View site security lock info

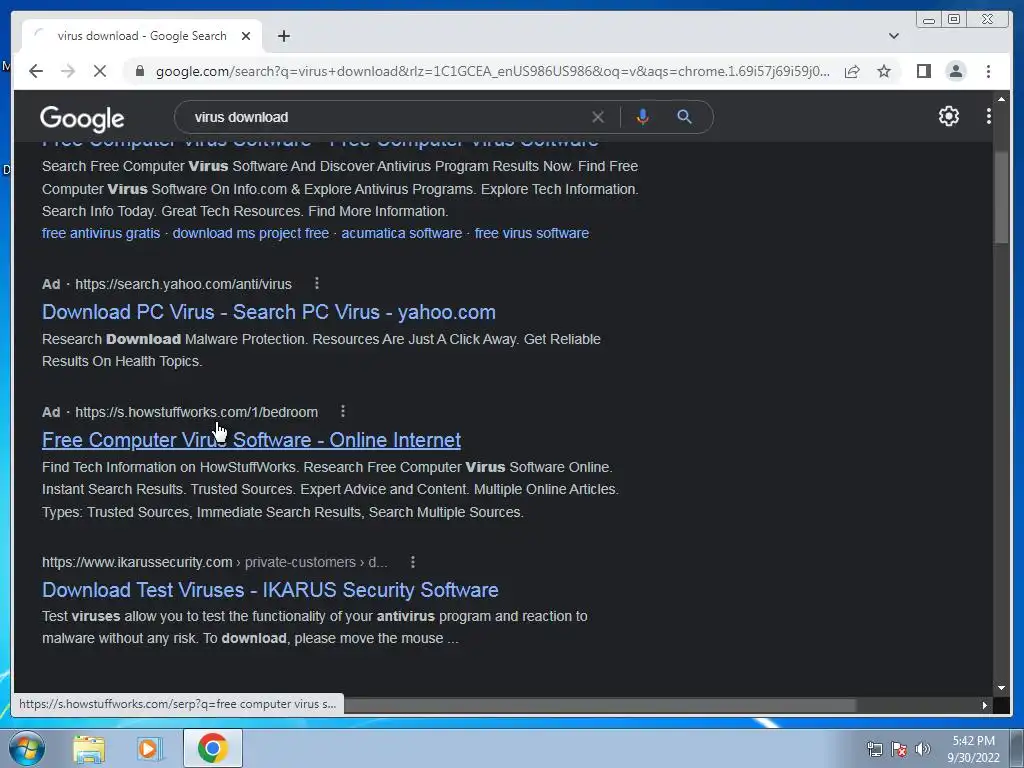tap(139, 71)
